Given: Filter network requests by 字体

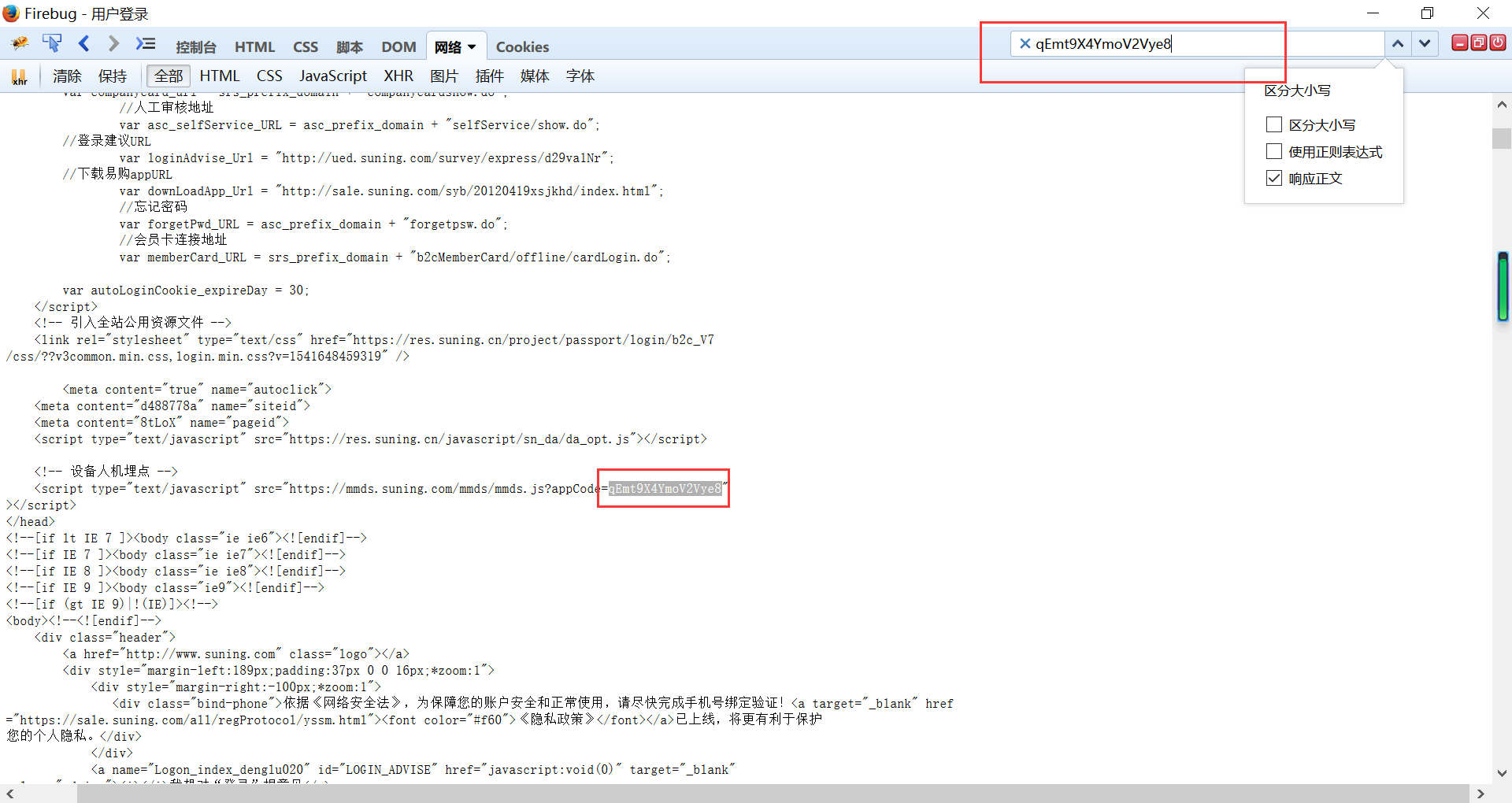Looking at the screenshot, I should [x=580, y=76].
